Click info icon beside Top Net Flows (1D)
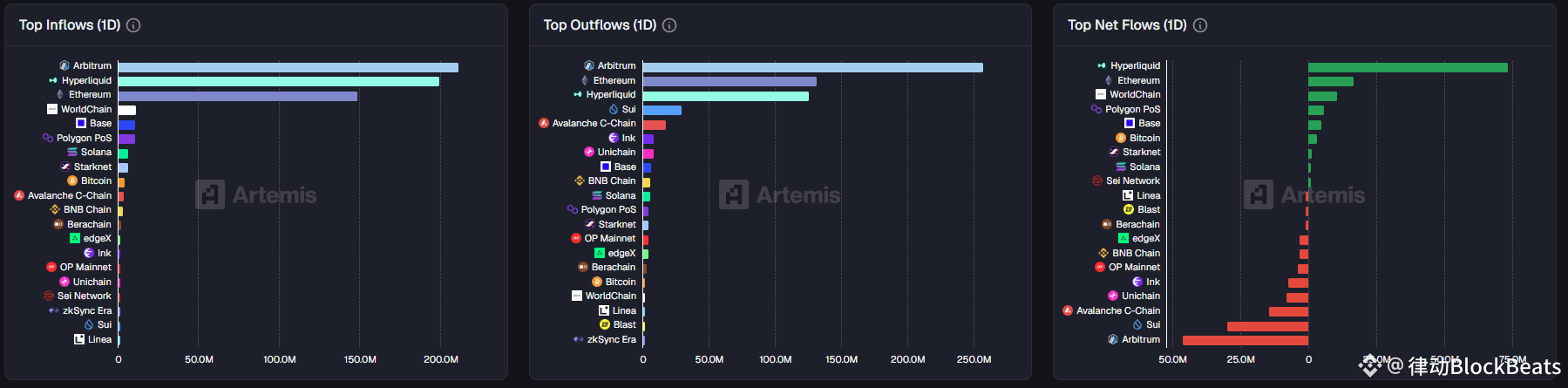Viewport: 1568px width, 388px height. (x=1200, y=25)
